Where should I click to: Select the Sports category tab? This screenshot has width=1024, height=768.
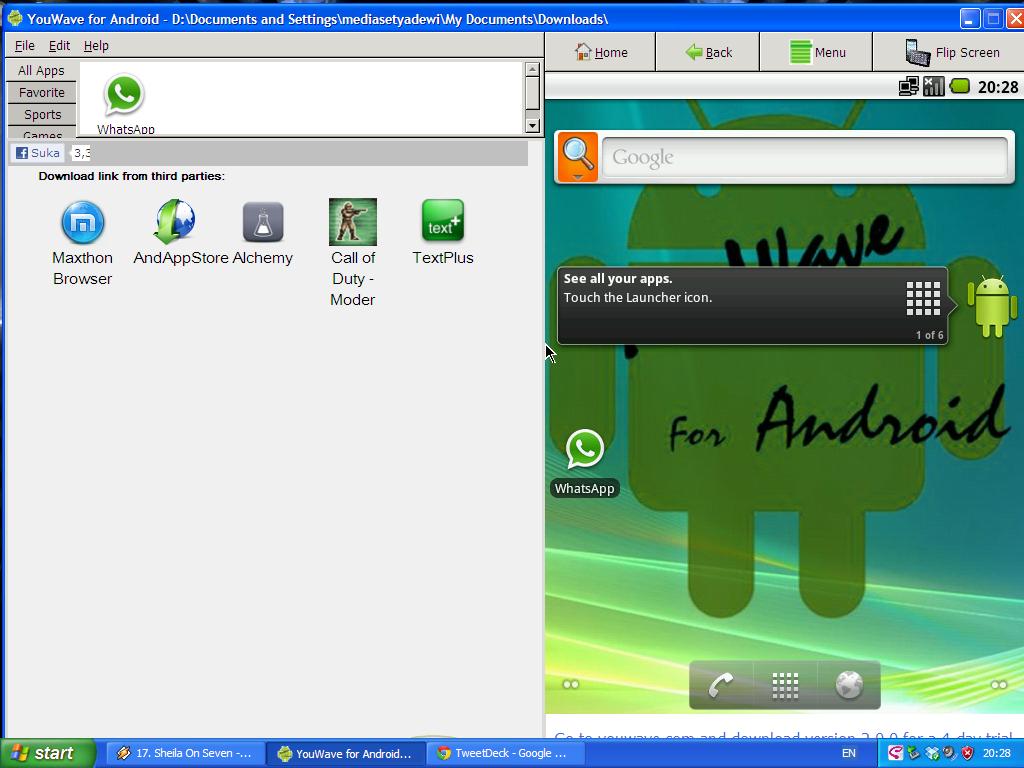42,114
